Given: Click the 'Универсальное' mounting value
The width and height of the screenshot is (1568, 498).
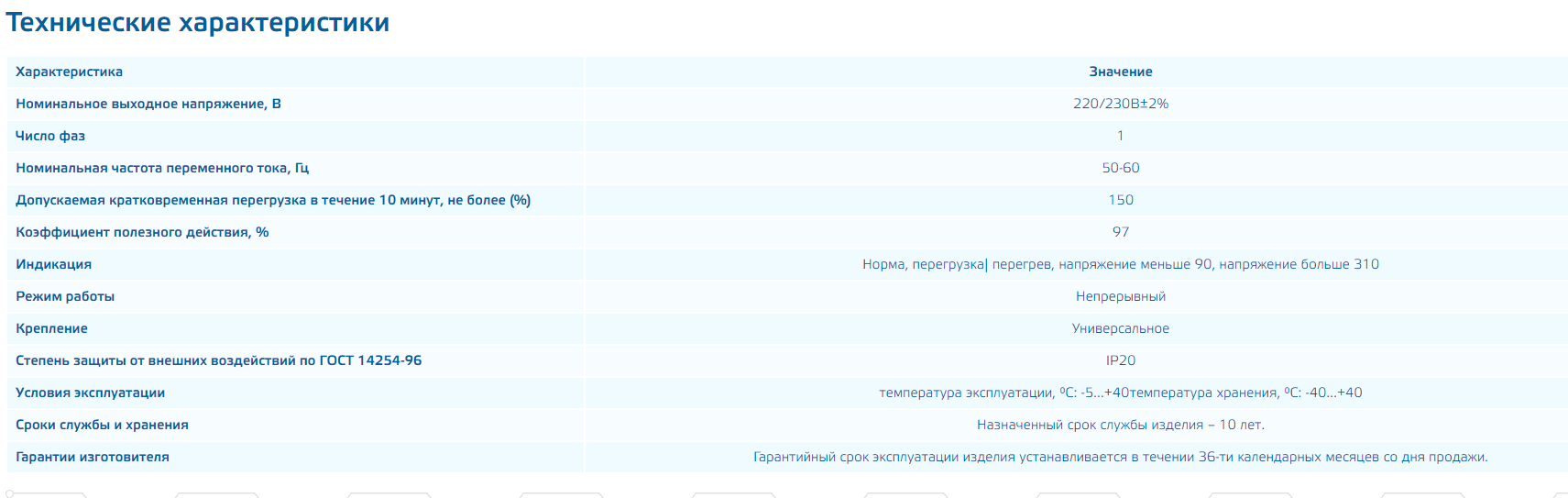Looking at the screenshot, I should (1120, 328).
